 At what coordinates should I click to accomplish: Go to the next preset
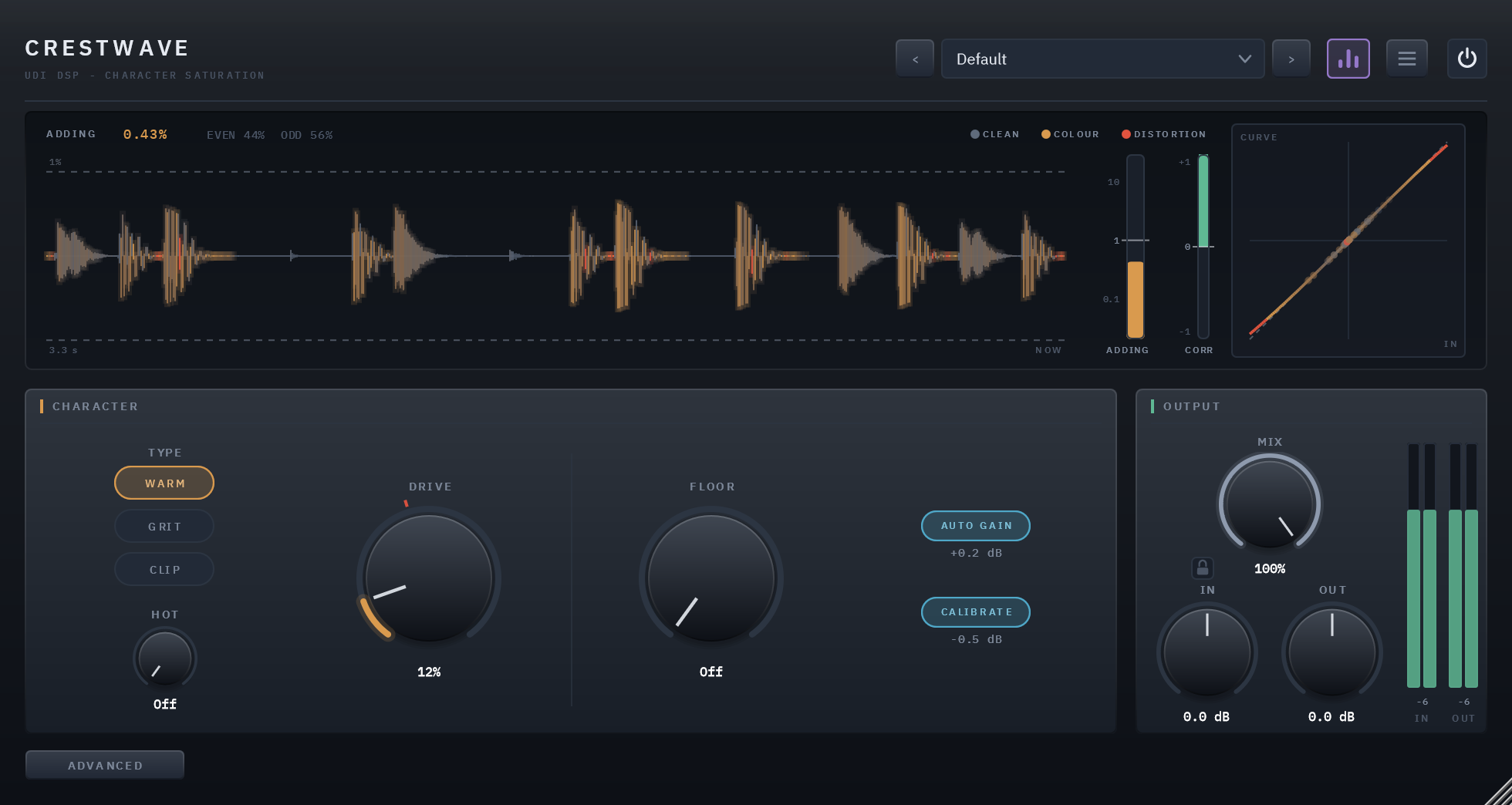click(x=1291, y=59)
